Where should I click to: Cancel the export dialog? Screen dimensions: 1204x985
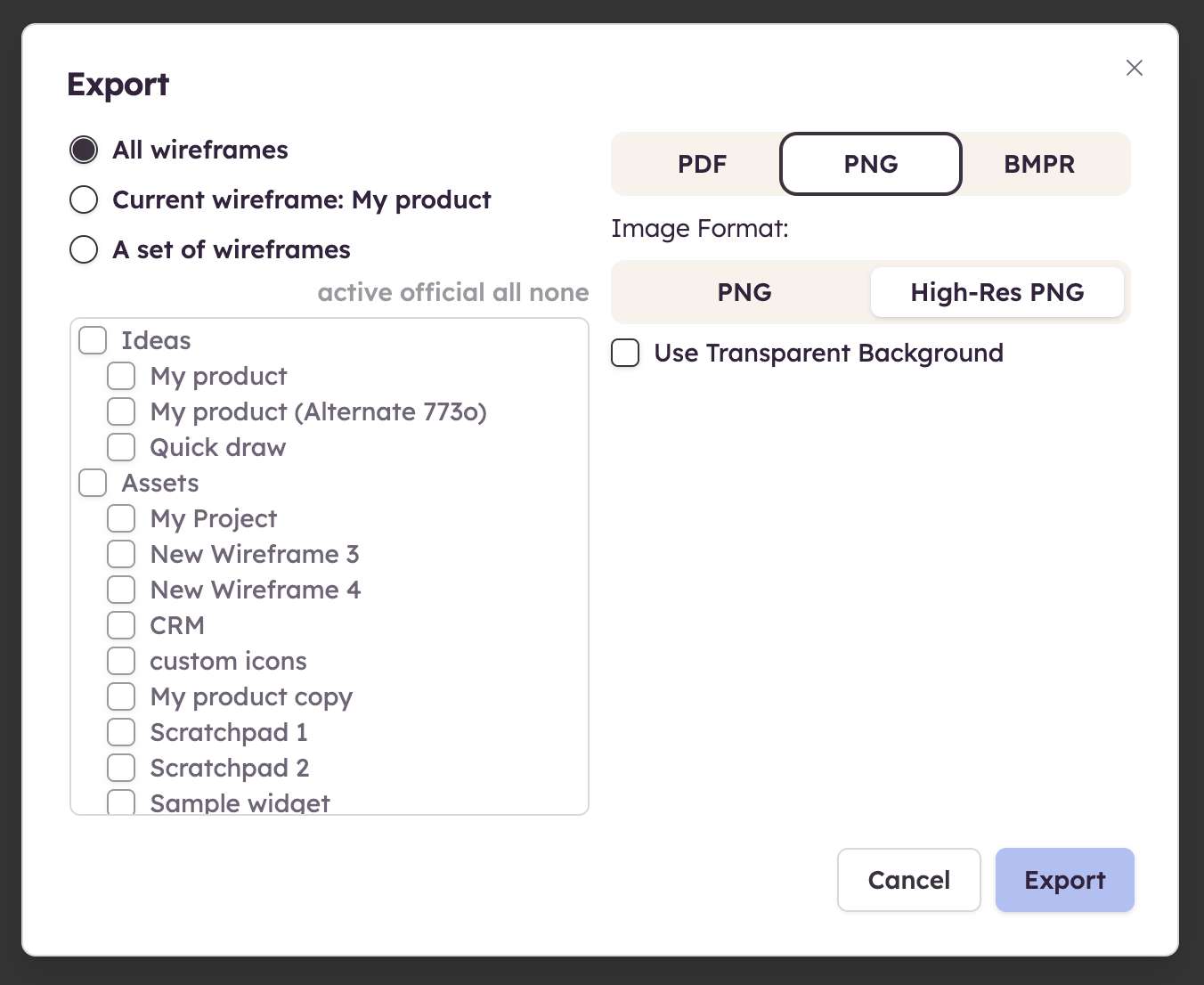point(908,880)
